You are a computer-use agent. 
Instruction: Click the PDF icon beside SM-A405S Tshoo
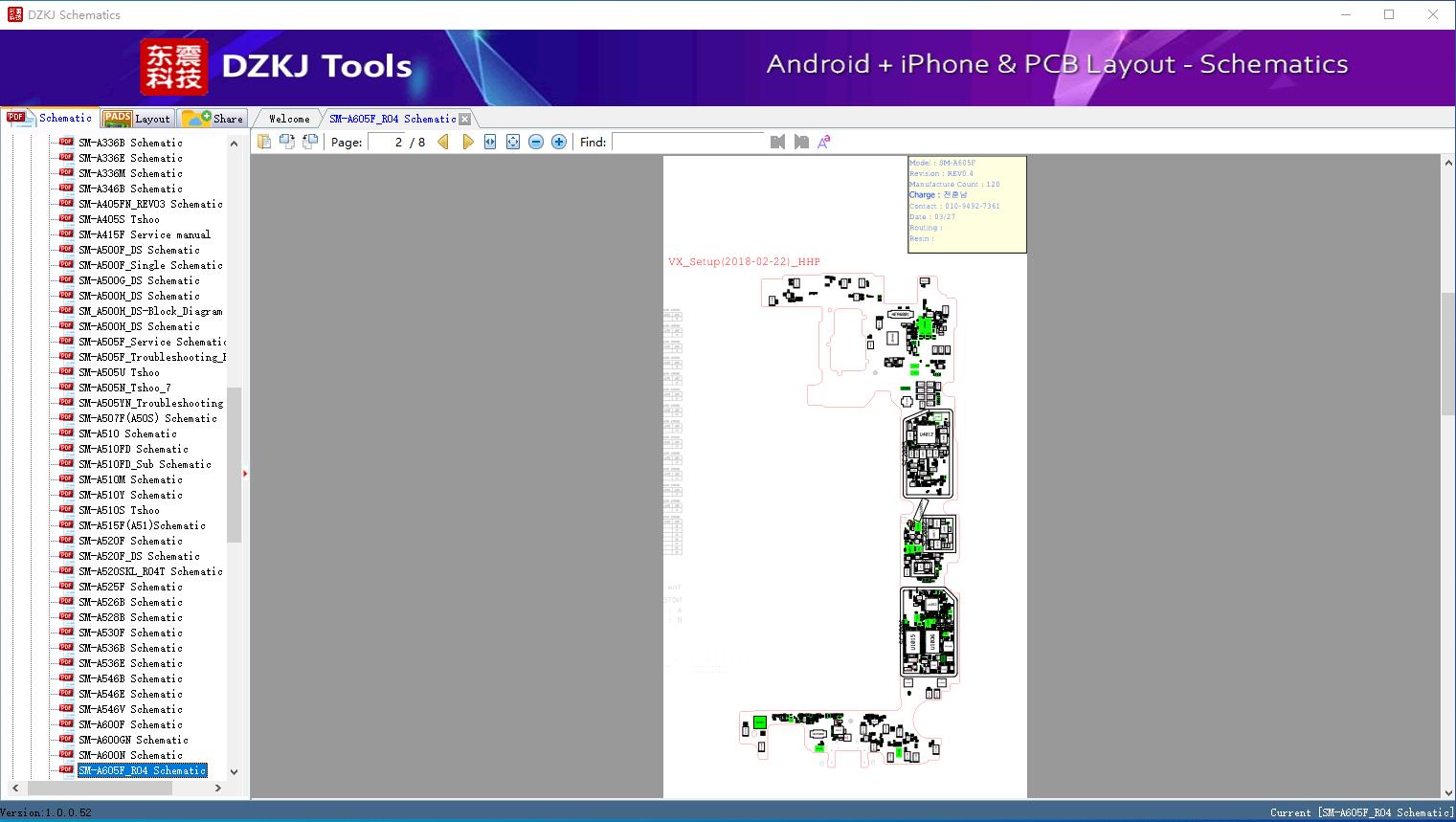66,219
